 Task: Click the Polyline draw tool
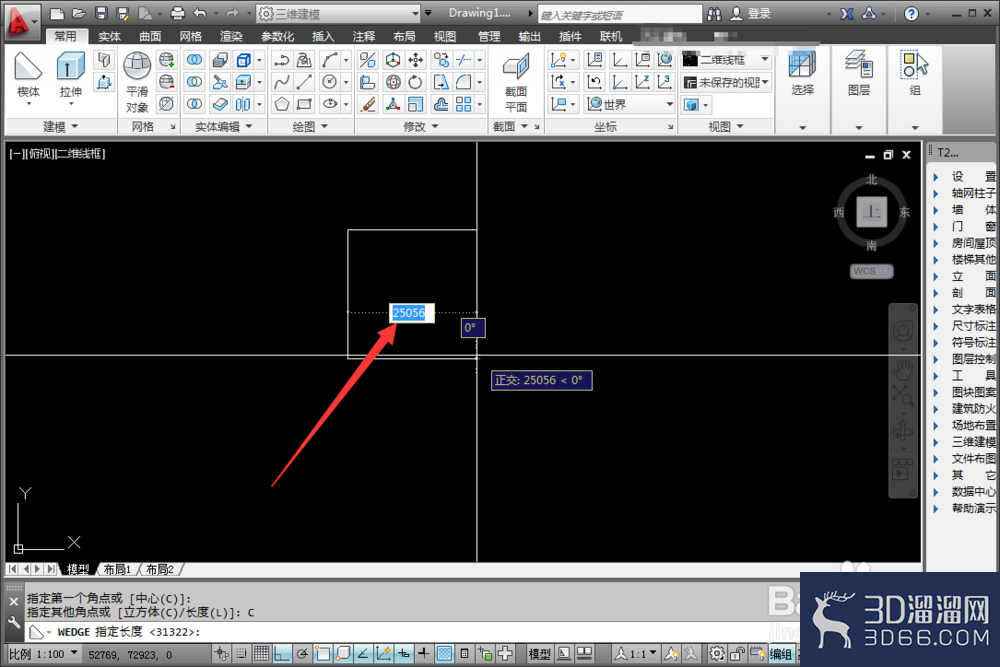pos(281,61)
